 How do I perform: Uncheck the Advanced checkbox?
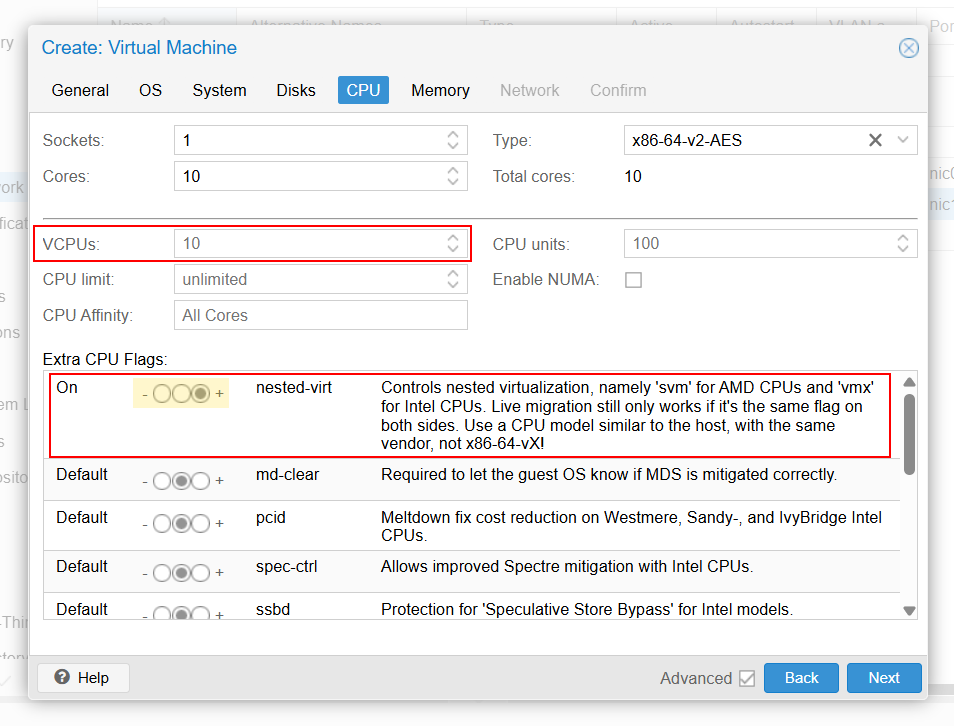point(747,678)
